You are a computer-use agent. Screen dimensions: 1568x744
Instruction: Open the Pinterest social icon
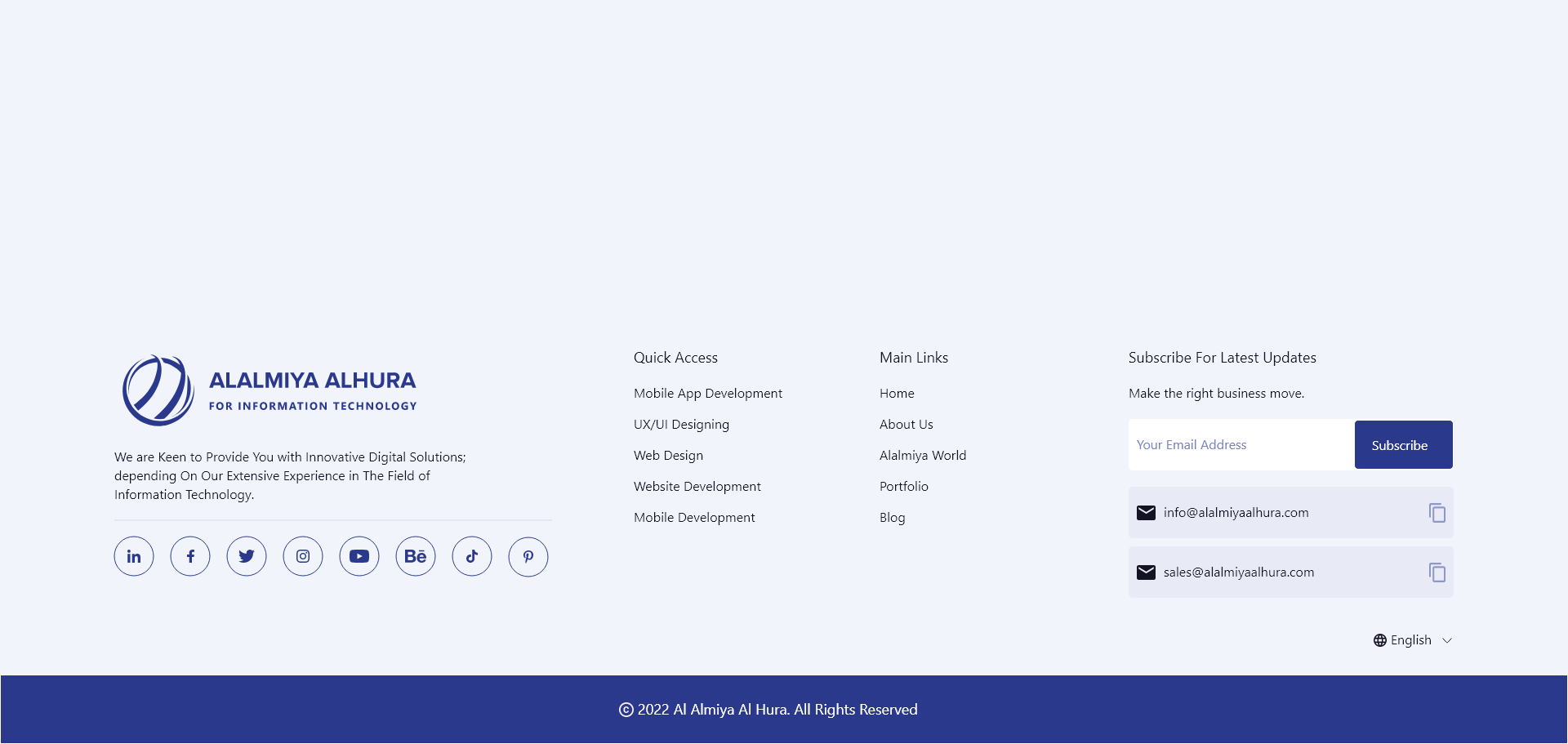pyautogui.click(x=528, y=557)
